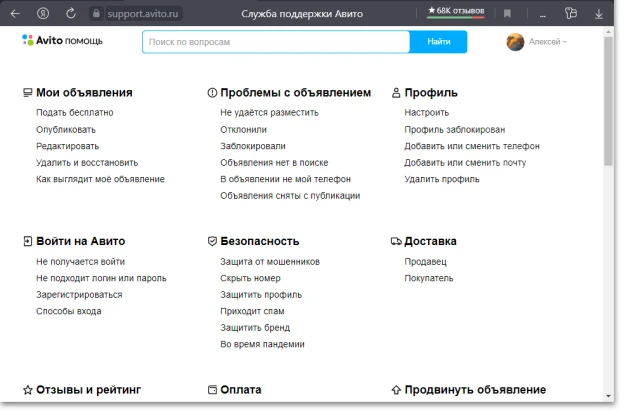This screenshot has height=412, width=624.
Task: Open the Объявления нет в поиске link
Action: click(x=274, y=163)
